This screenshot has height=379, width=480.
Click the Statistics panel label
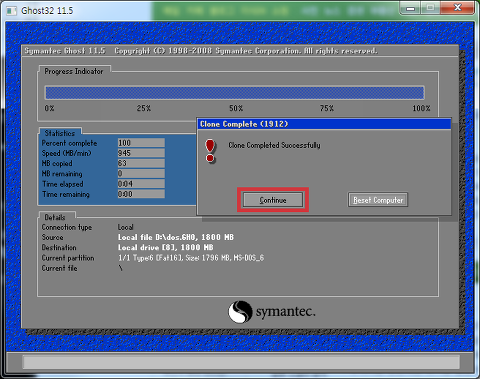[x=60, y=133]
